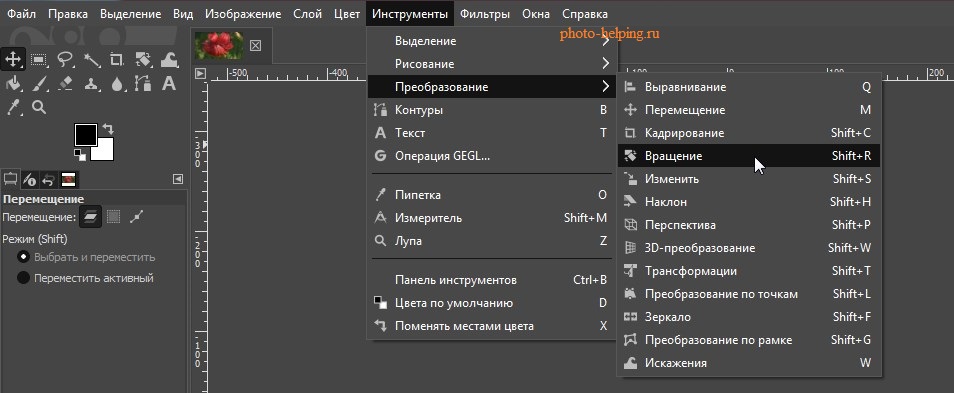Viewport: 954px width, 393px height.
Task: Swap foreground and background colors arrow
Action: 108,129
